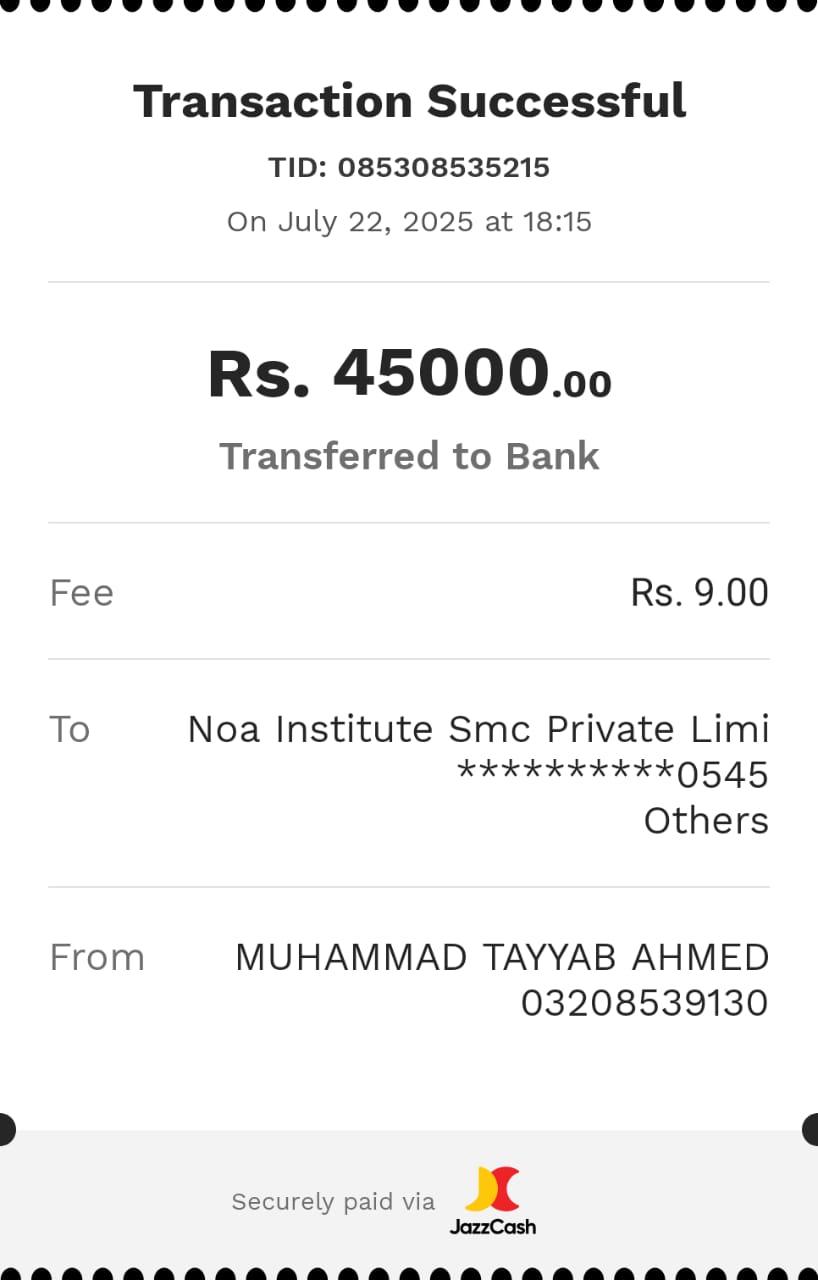Screen dimensions: 818x1280
Task: Click the JazzCash logo icon
Action: pyautogui.click(x=493, y=1188)
